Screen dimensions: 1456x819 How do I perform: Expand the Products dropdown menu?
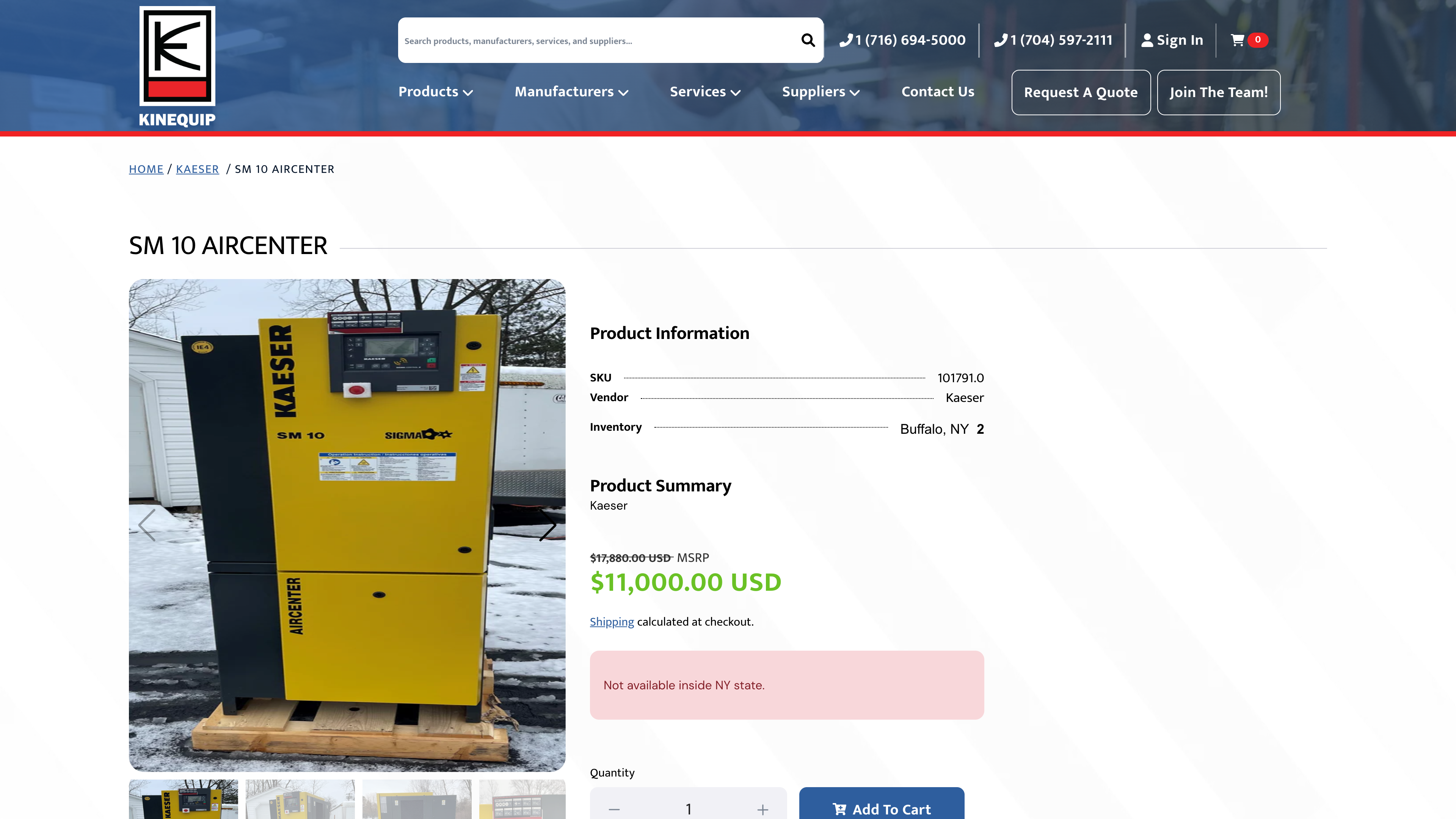pos(435,91)
